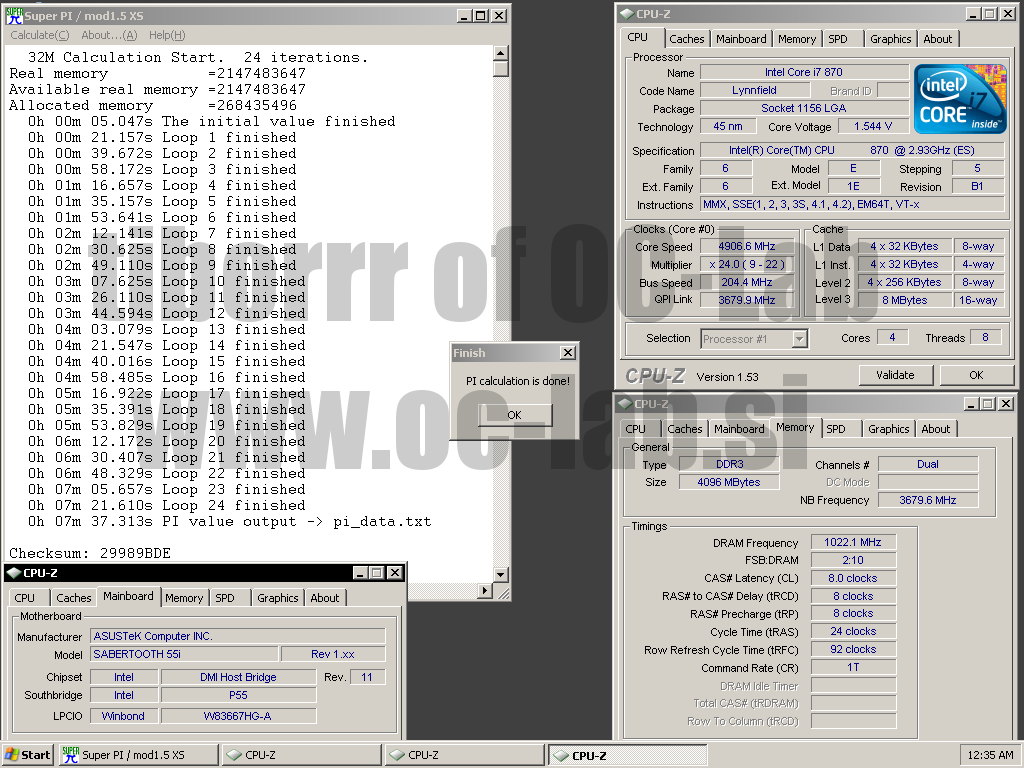1024x768 pixels.
Task: Select Caches tab in the CPU-Z Memory window
Action: (x=684, y=429)
